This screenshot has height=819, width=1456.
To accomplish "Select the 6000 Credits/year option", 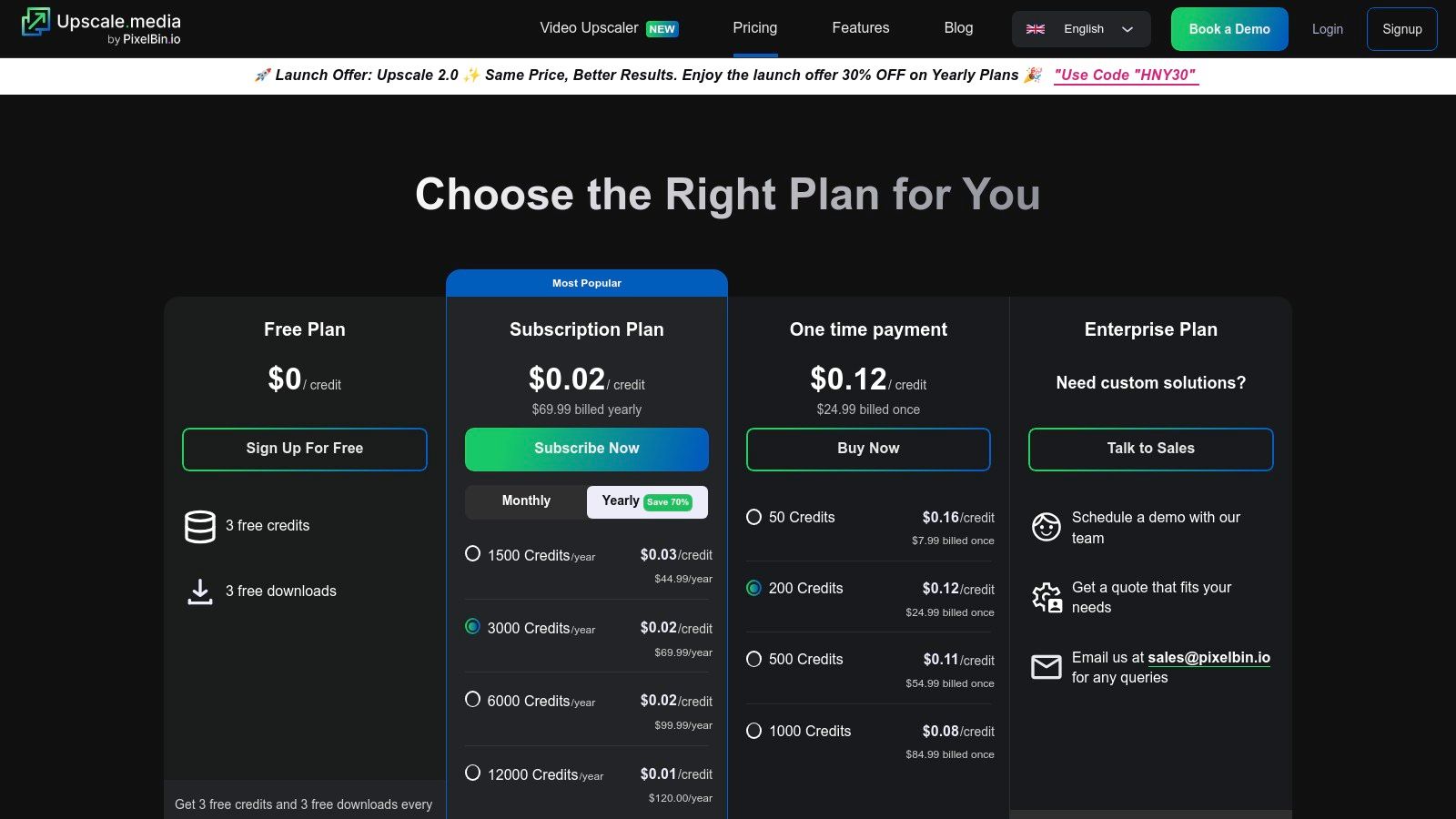I will pos(473,699).
